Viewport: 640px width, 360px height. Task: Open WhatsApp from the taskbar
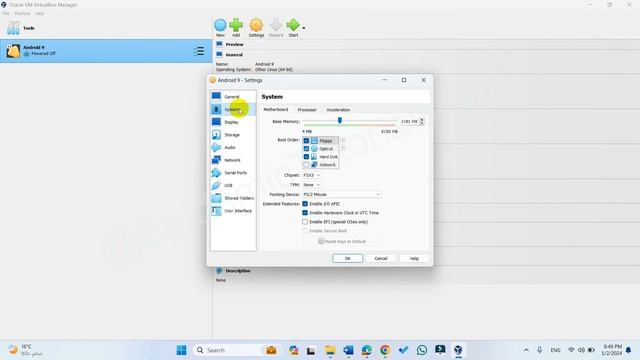pos(422,350)
